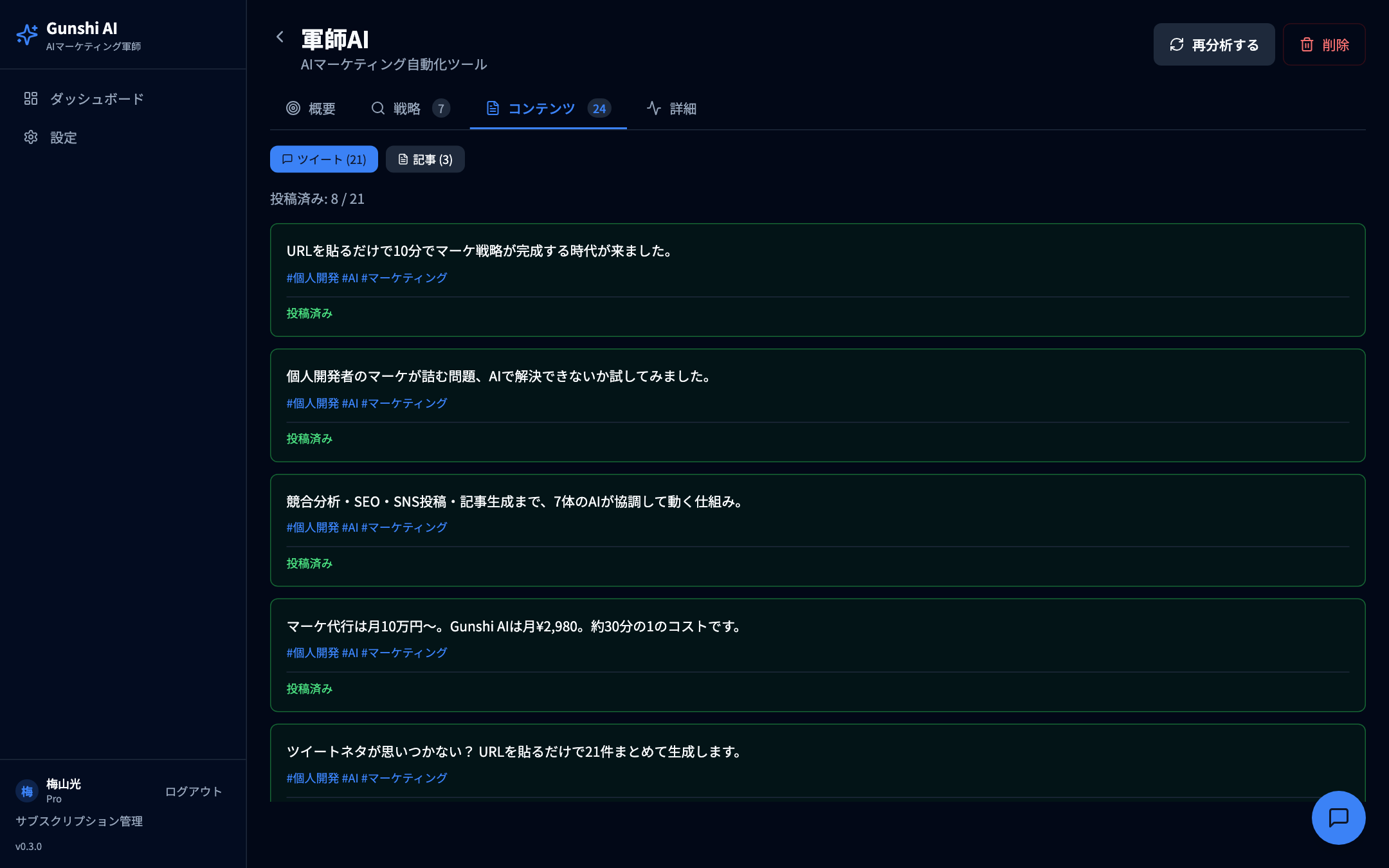This screenshot has width=1389, height=868.
Task: Click the magnifier icon on the 戦略 tab
Action: tap(377, 109)
